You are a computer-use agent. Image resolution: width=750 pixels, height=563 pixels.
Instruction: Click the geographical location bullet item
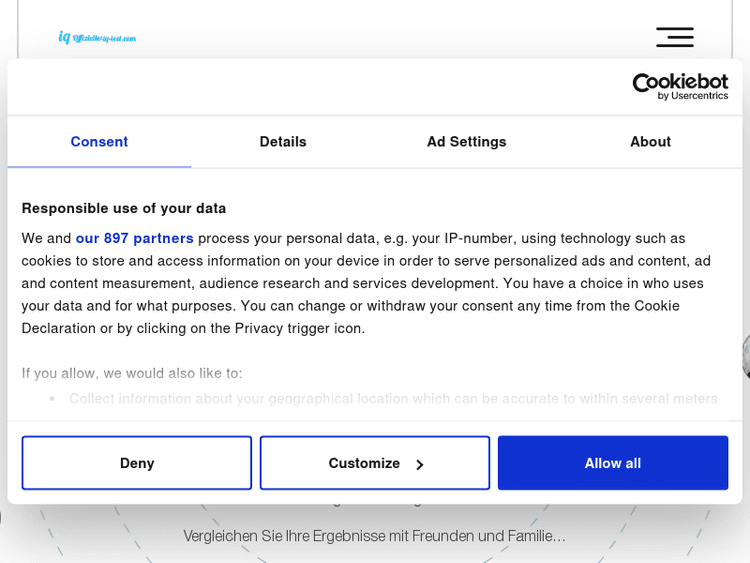pos(393,398)
